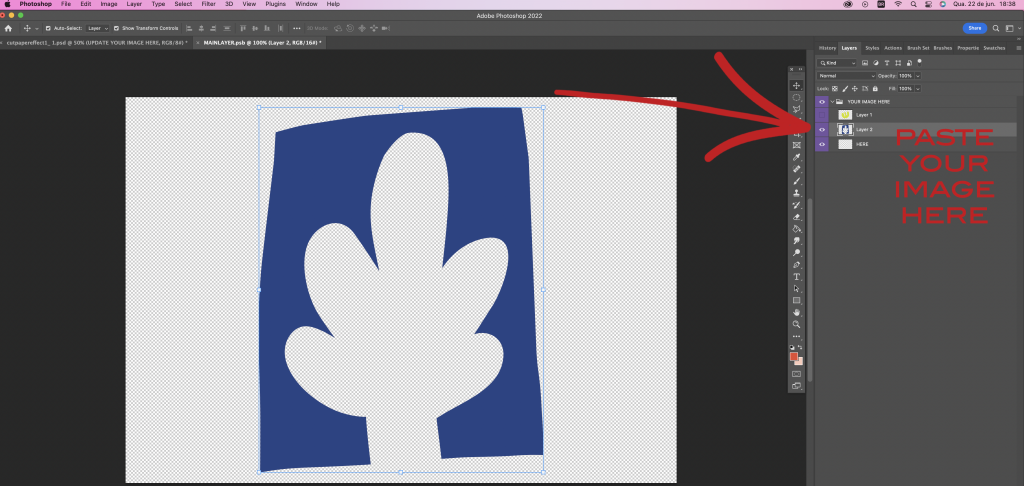Select the Zoom tool in the toolbox
1024x486 pixels.
(x=796, y=324)
